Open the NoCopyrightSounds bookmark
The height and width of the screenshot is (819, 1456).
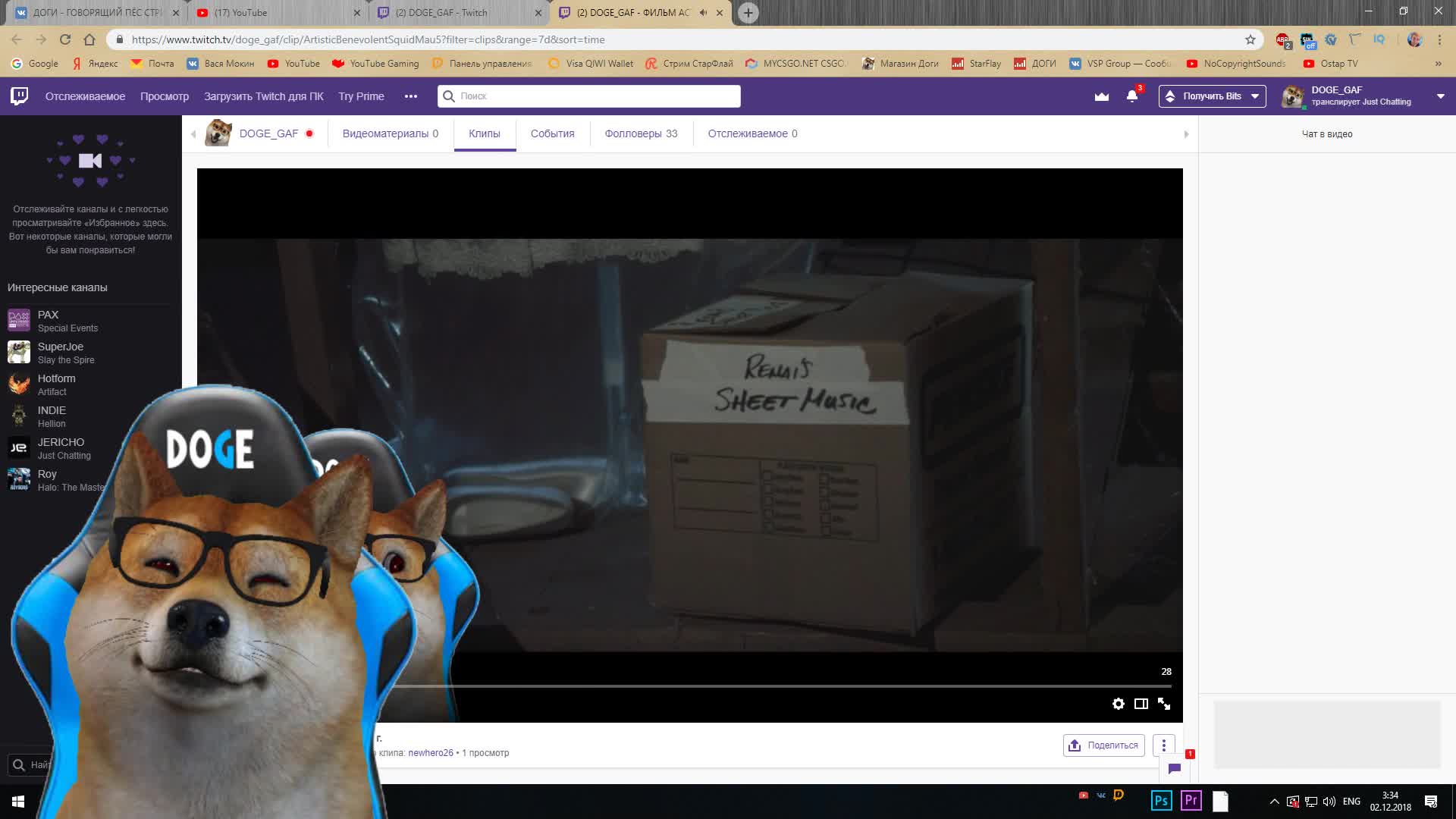click(1236, 64)
